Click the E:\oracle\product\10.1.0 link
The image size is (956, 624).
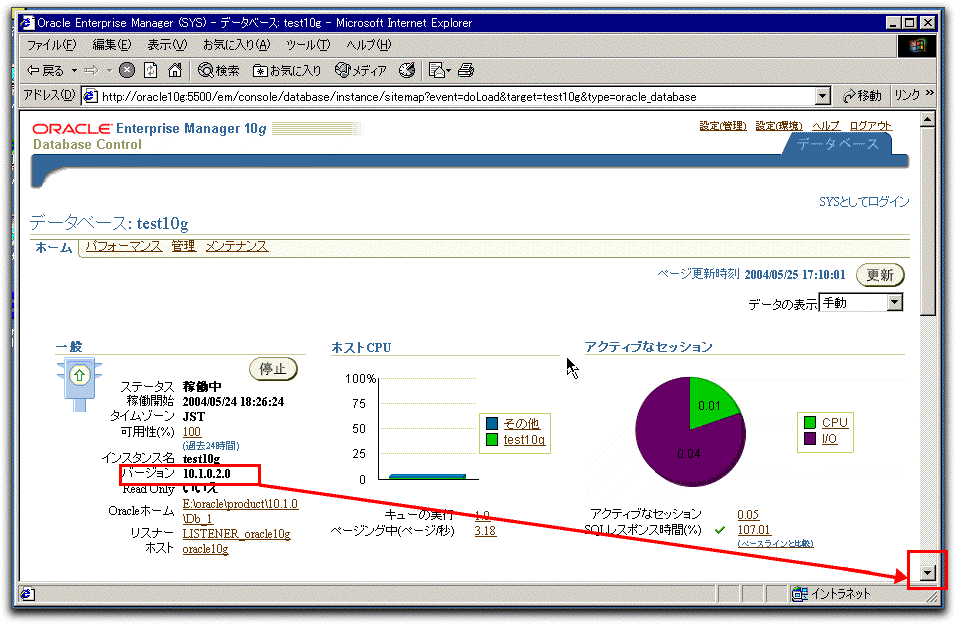coord(240,504)
